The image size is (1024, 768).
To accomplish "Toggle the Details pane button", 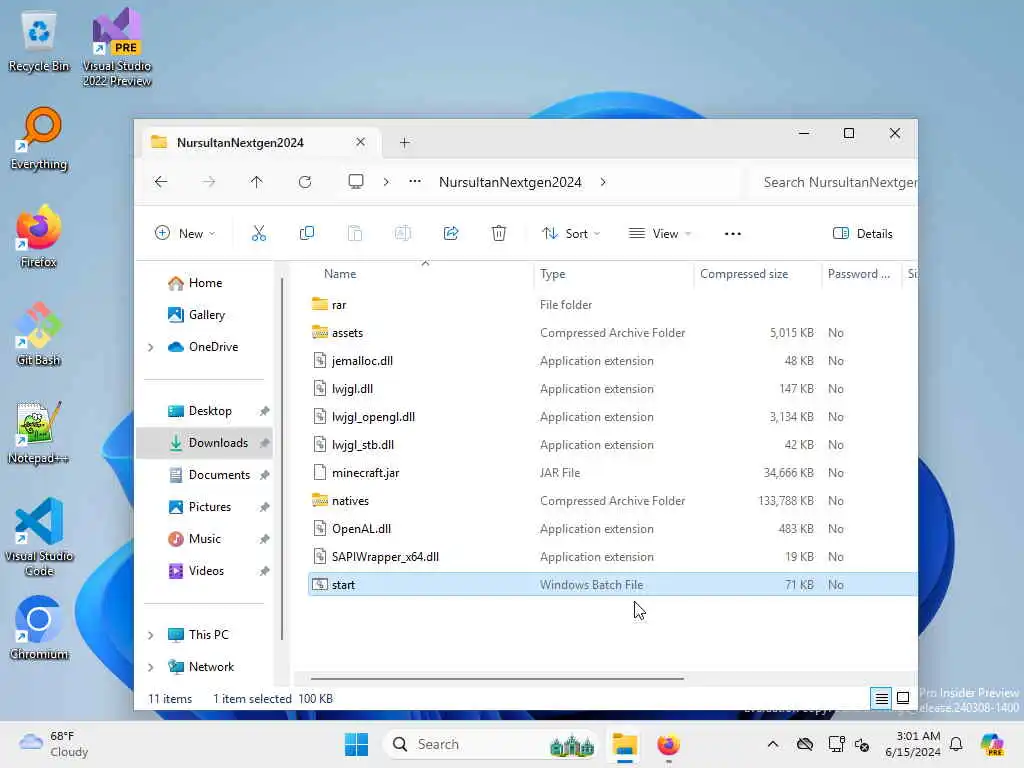I will 863,234.
